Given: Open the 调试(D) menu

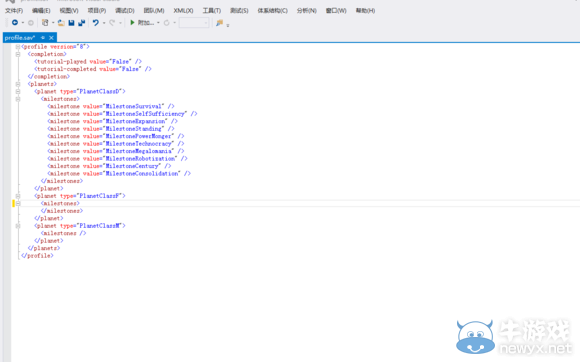Looking at the screenshot, I should click(x=125, y=10).
